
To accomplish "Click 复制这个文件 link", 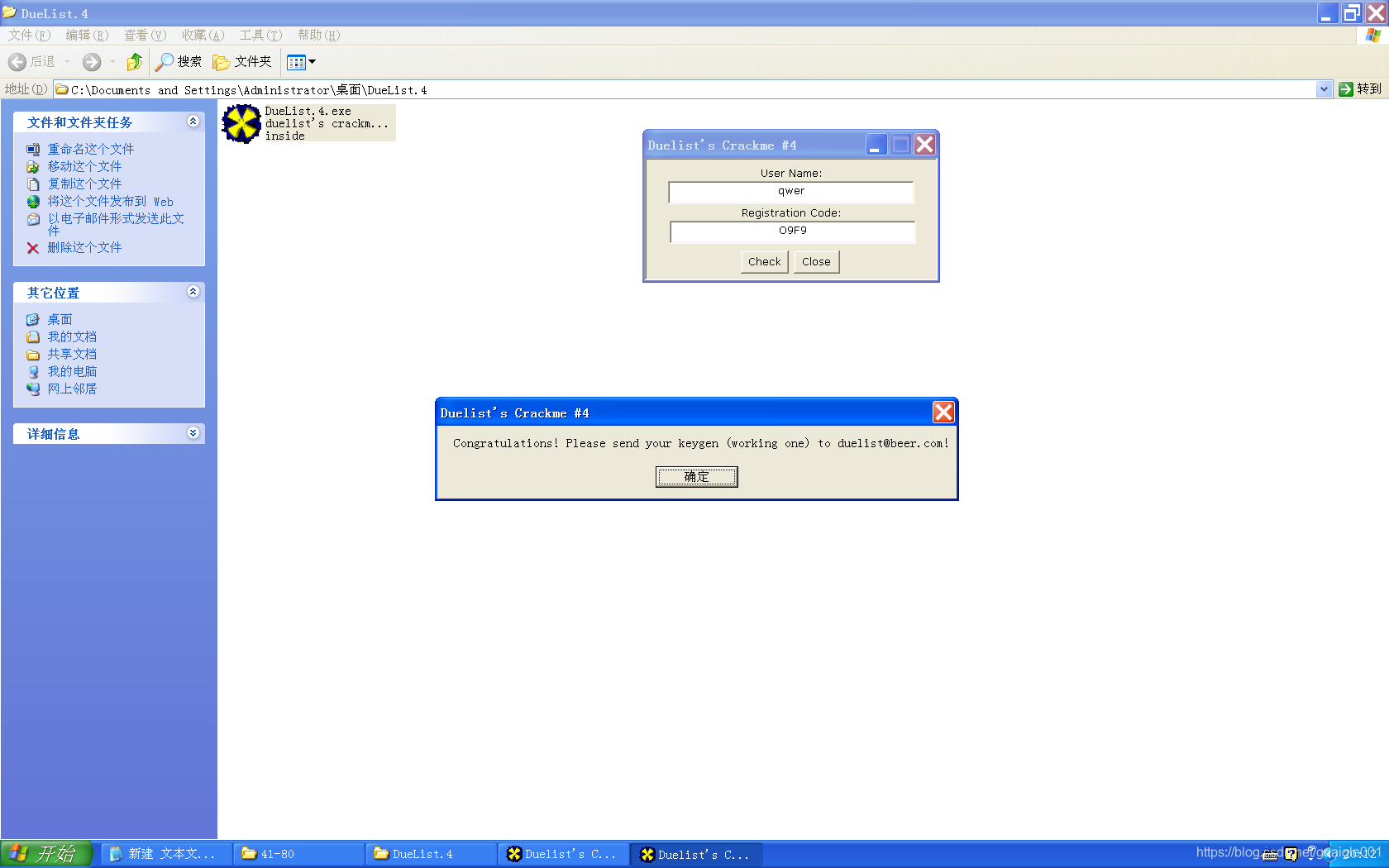I will tap(84, 184).
